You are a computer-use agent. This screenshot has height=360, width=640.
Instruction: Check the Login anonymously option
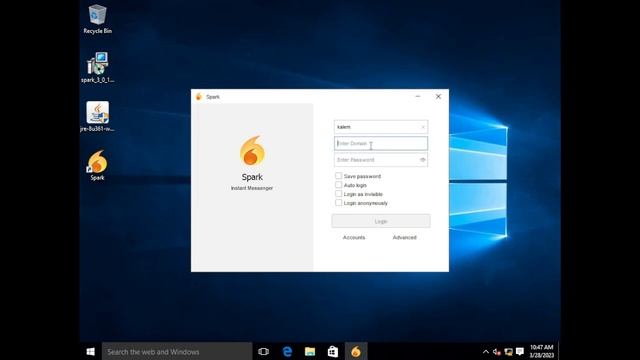[x=338, y=203]
